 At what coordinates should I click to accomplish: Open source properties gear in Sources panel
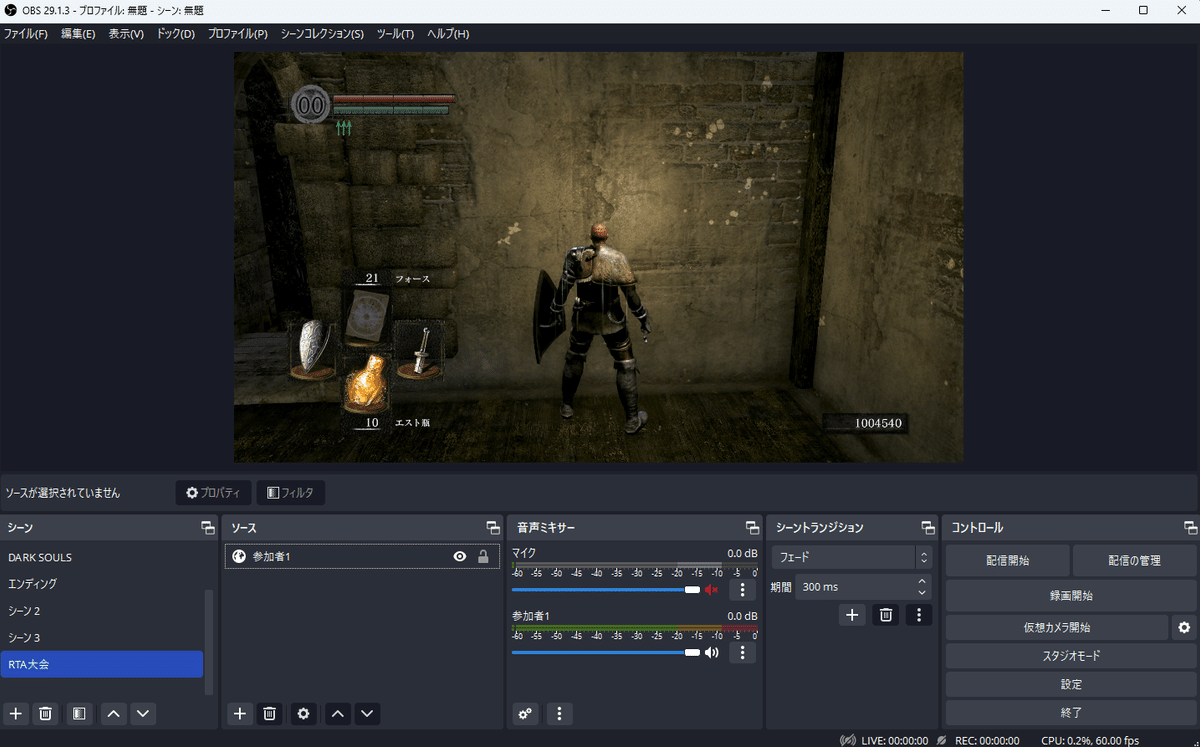303,713
